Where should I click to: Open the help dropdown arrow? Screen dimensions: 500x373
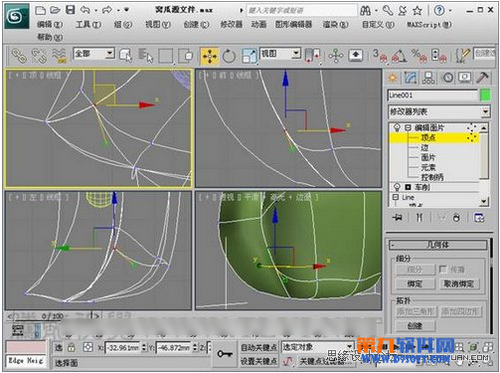click(450, 11)
